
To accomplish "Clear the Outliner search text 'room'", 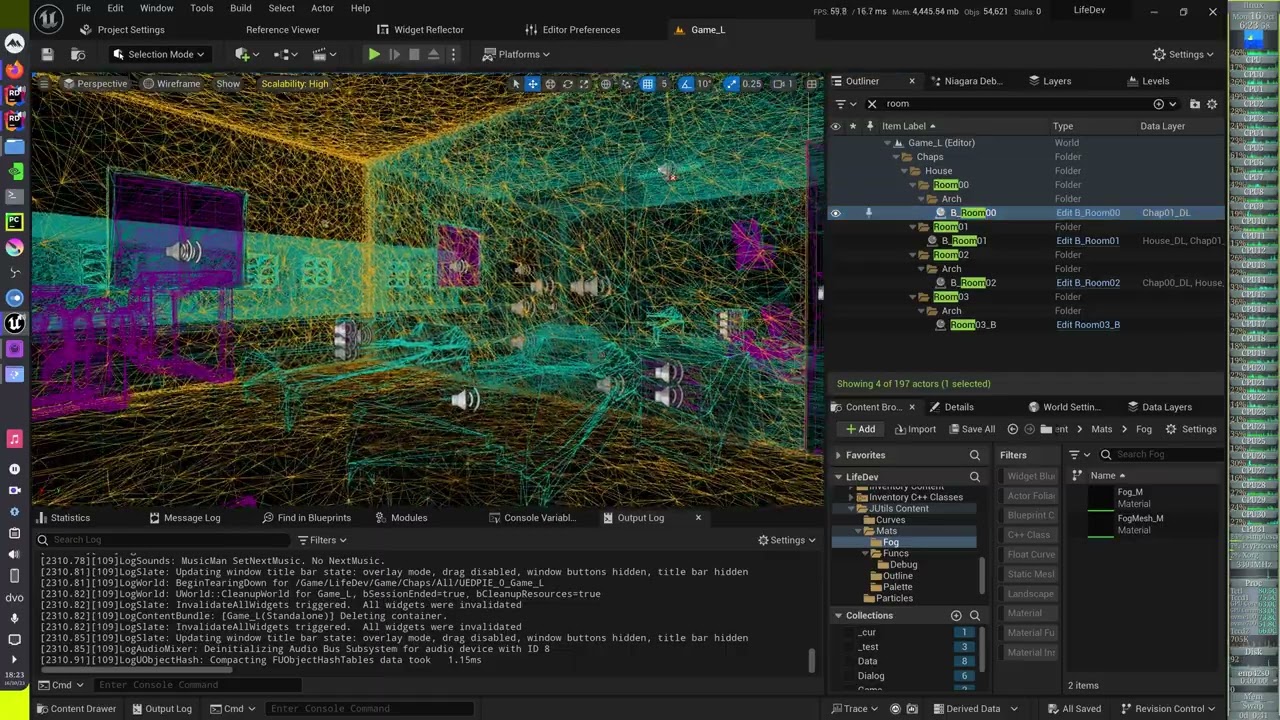I will coord(872,103).
